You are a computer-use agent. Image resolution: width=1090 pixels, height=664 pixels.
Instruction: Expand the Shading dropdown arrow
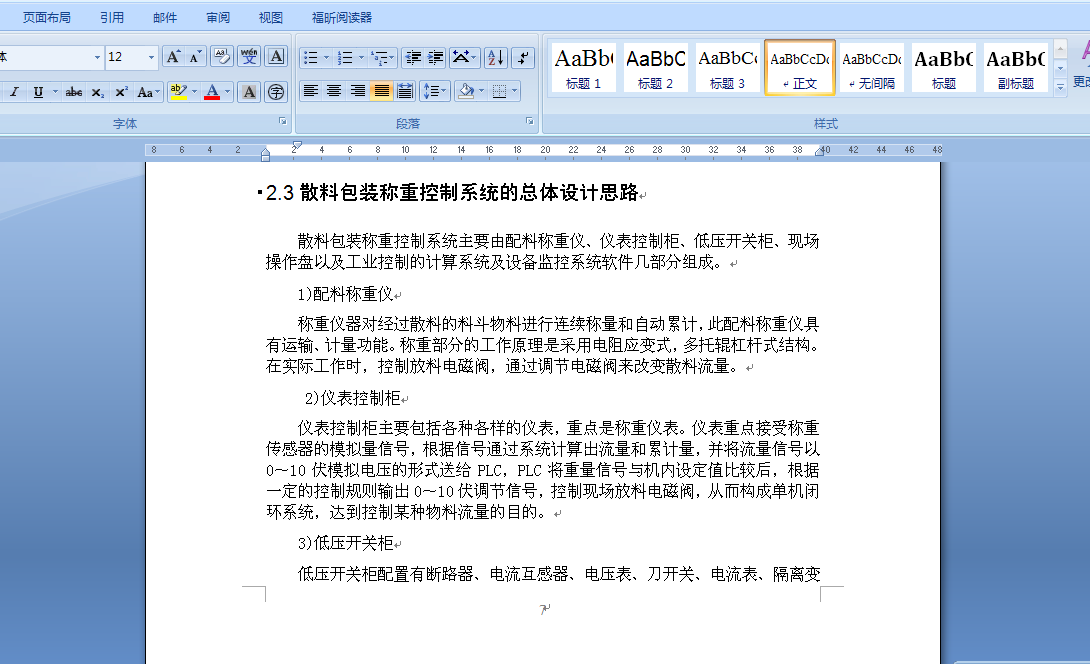(x=481, y=91)
